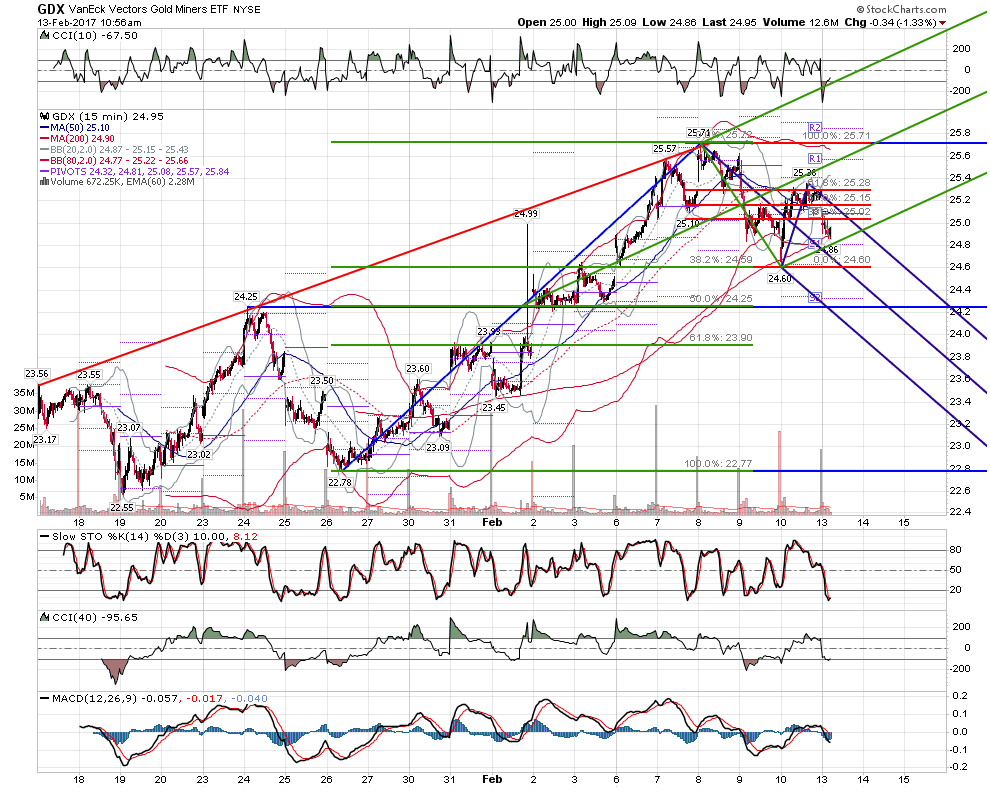Select the R1 pivot marker

click(x=814, y=158)
